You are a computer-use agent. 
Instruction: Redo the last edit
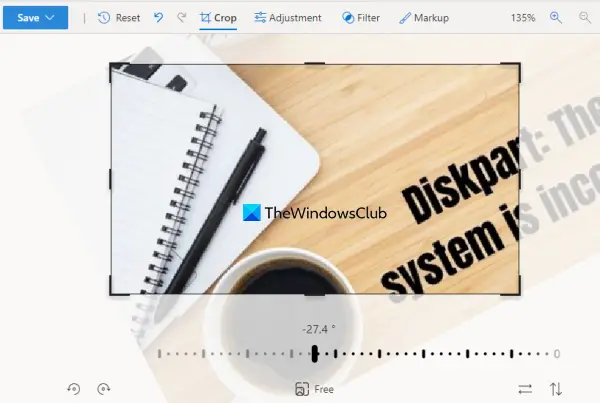point(182,18)
